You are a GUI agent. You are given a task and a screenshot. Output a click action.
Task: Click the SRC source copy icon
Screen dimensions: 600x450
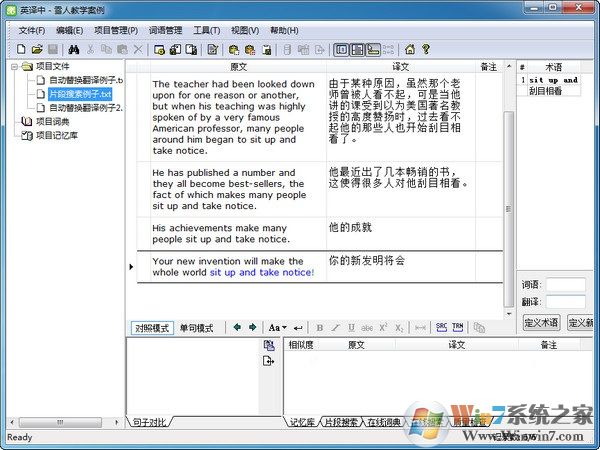pyautogui.click(x=441, y=327)
